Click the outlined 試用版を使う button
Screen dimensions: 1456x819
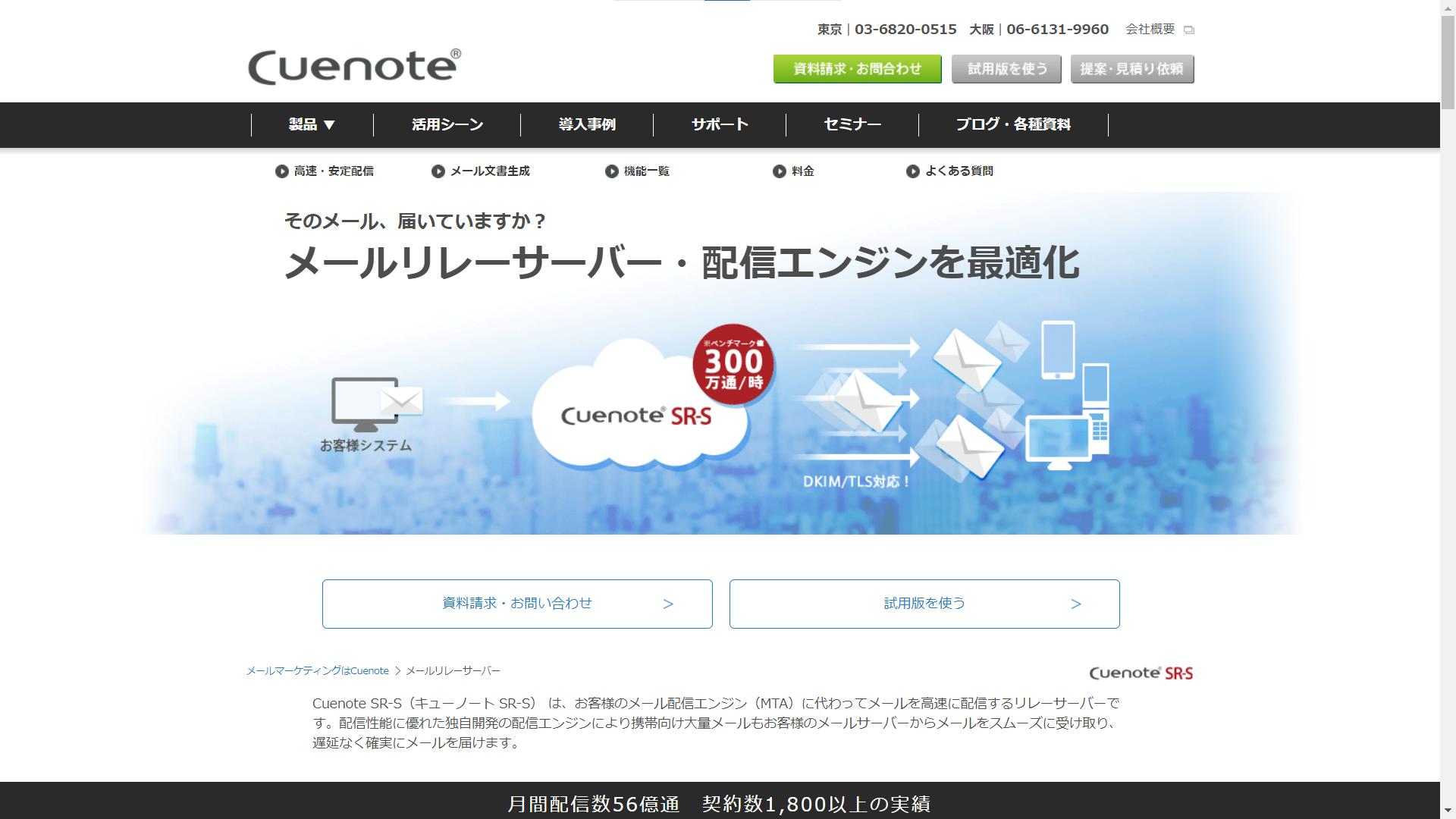pos(924,604)
